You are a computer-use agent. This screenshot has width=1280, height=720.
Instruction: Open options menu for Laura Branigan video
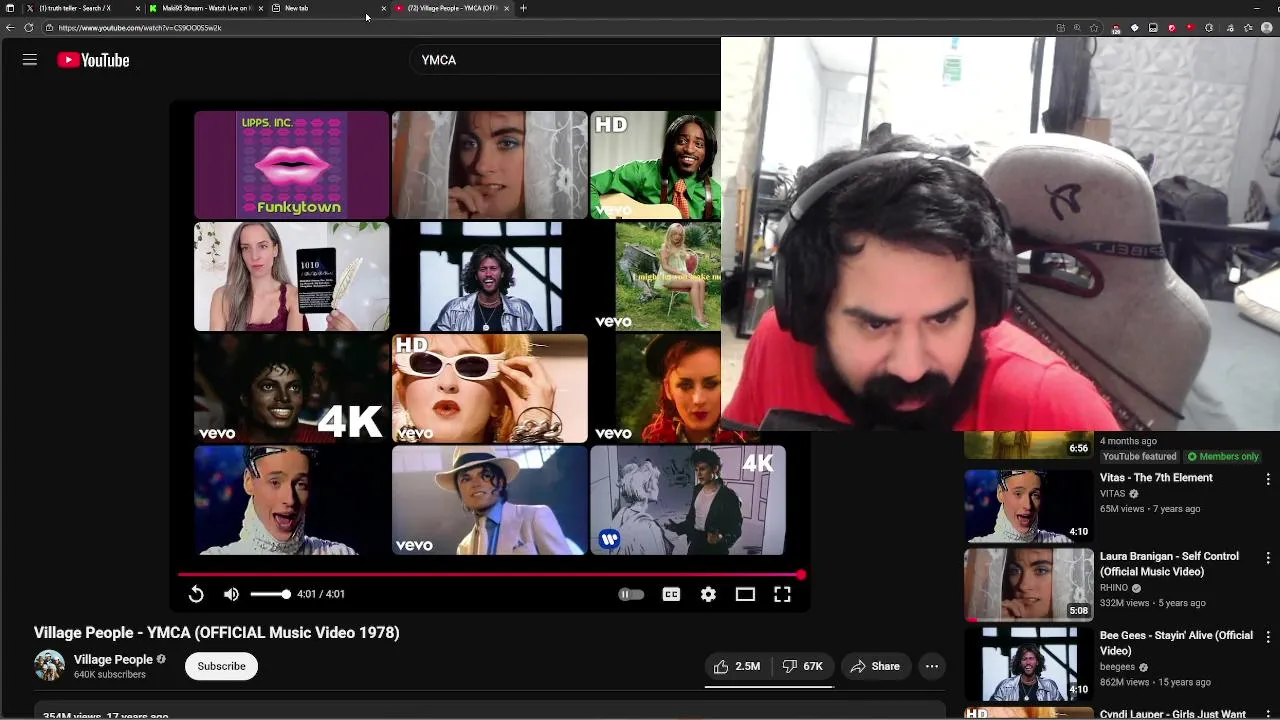[1268, 558]
